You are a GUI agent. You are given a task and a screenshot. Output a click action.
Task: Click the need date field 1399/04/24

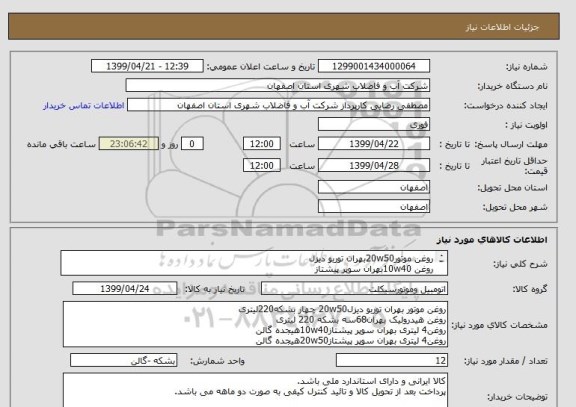pyautogui.click(x=125, y=288)
